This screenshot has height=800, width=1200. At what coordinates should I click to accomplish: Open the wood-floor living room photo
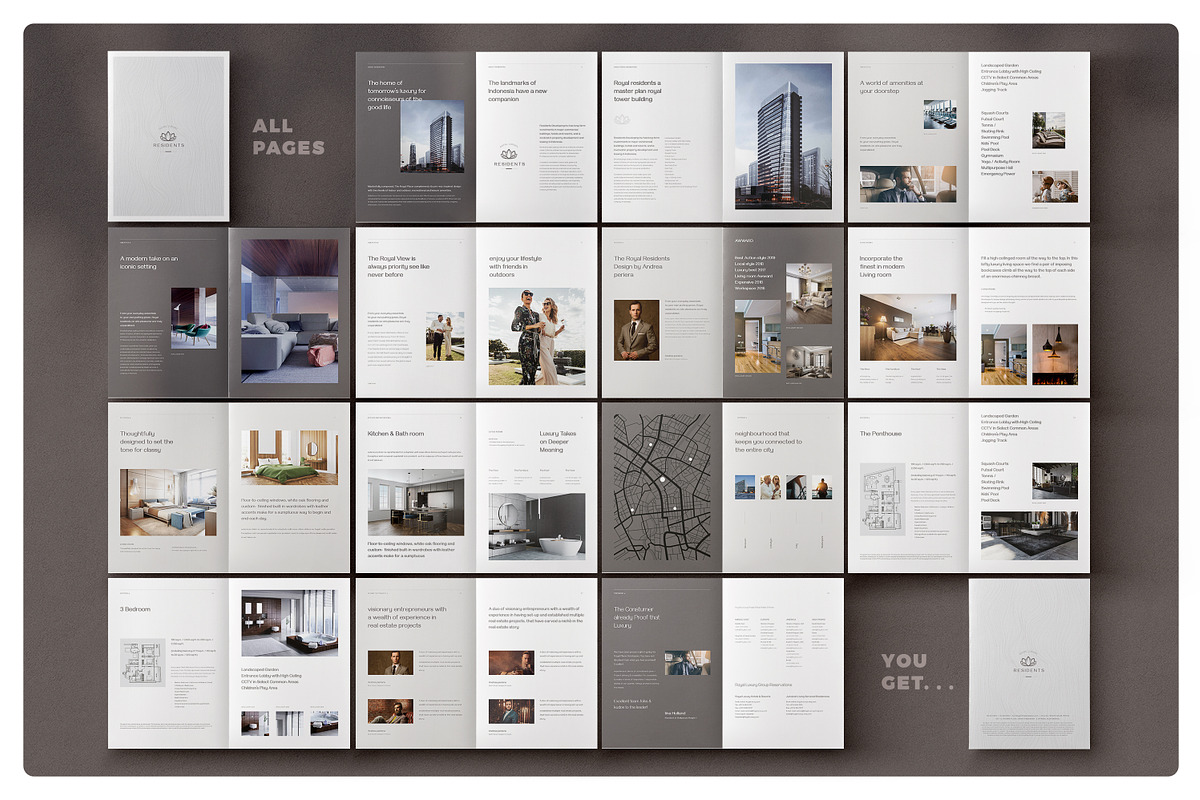point(907,327)
